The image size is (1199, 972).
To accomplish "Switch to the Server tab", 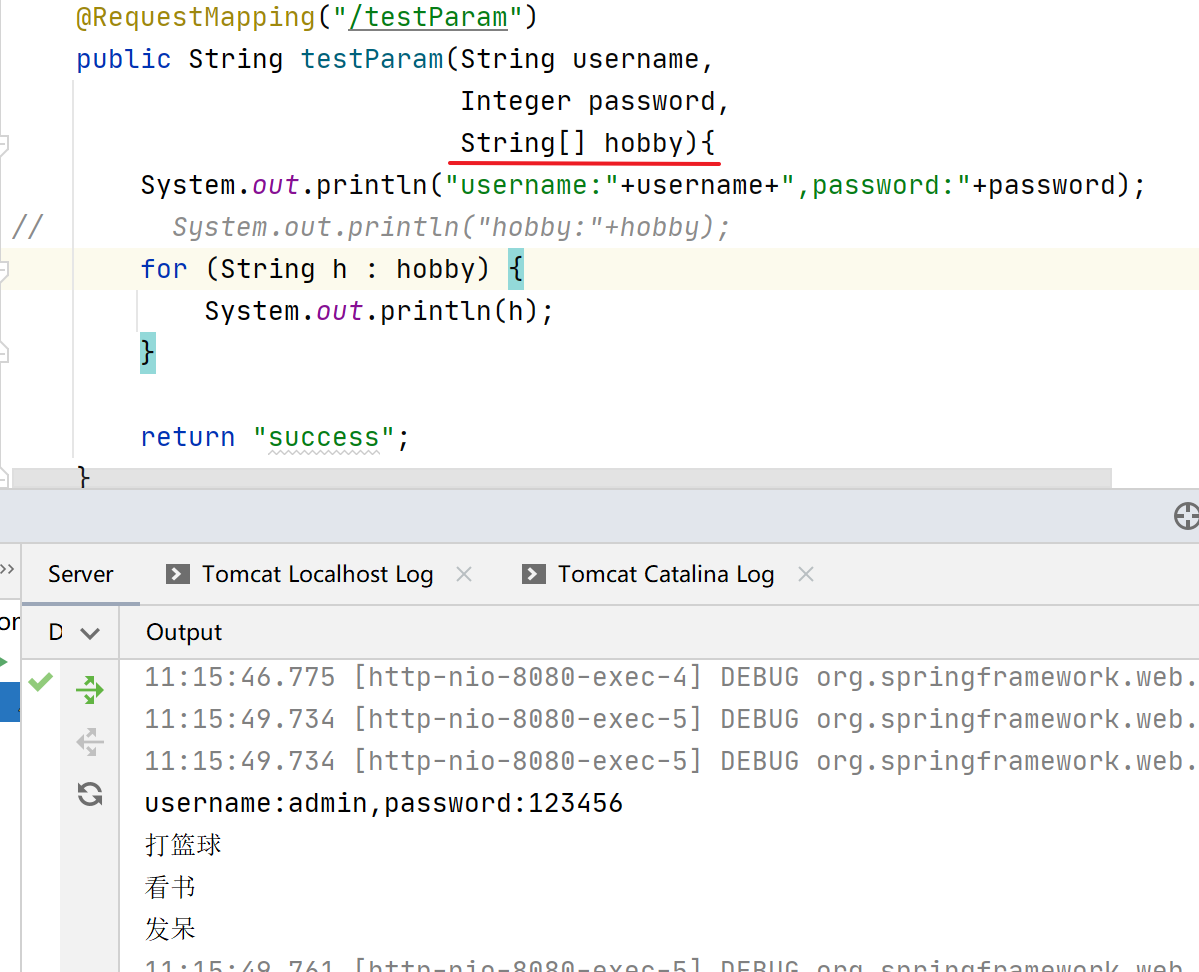I will 81,574.
